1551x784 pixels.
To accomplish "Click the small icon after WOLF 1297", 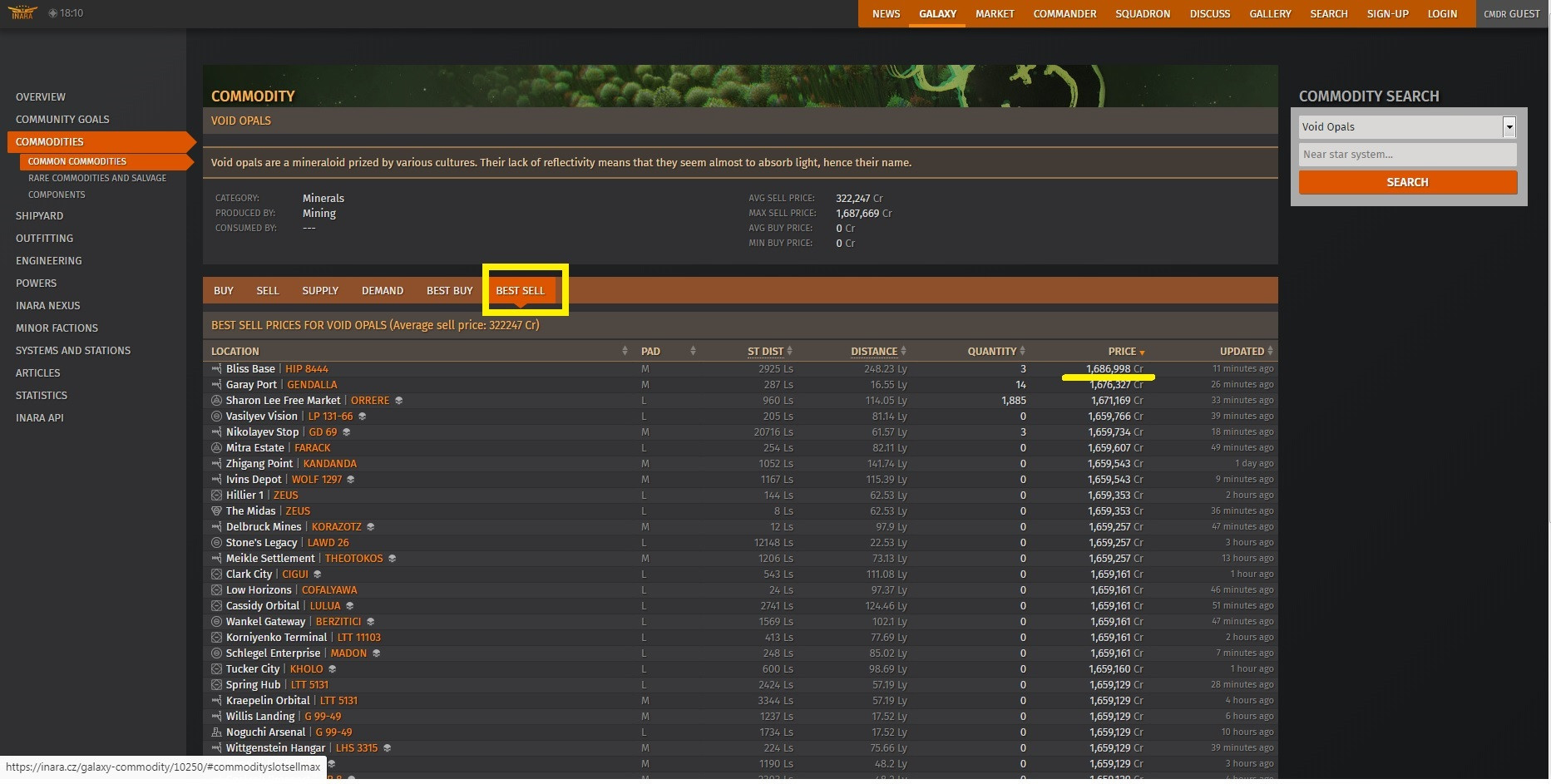I will click(351, 480).
